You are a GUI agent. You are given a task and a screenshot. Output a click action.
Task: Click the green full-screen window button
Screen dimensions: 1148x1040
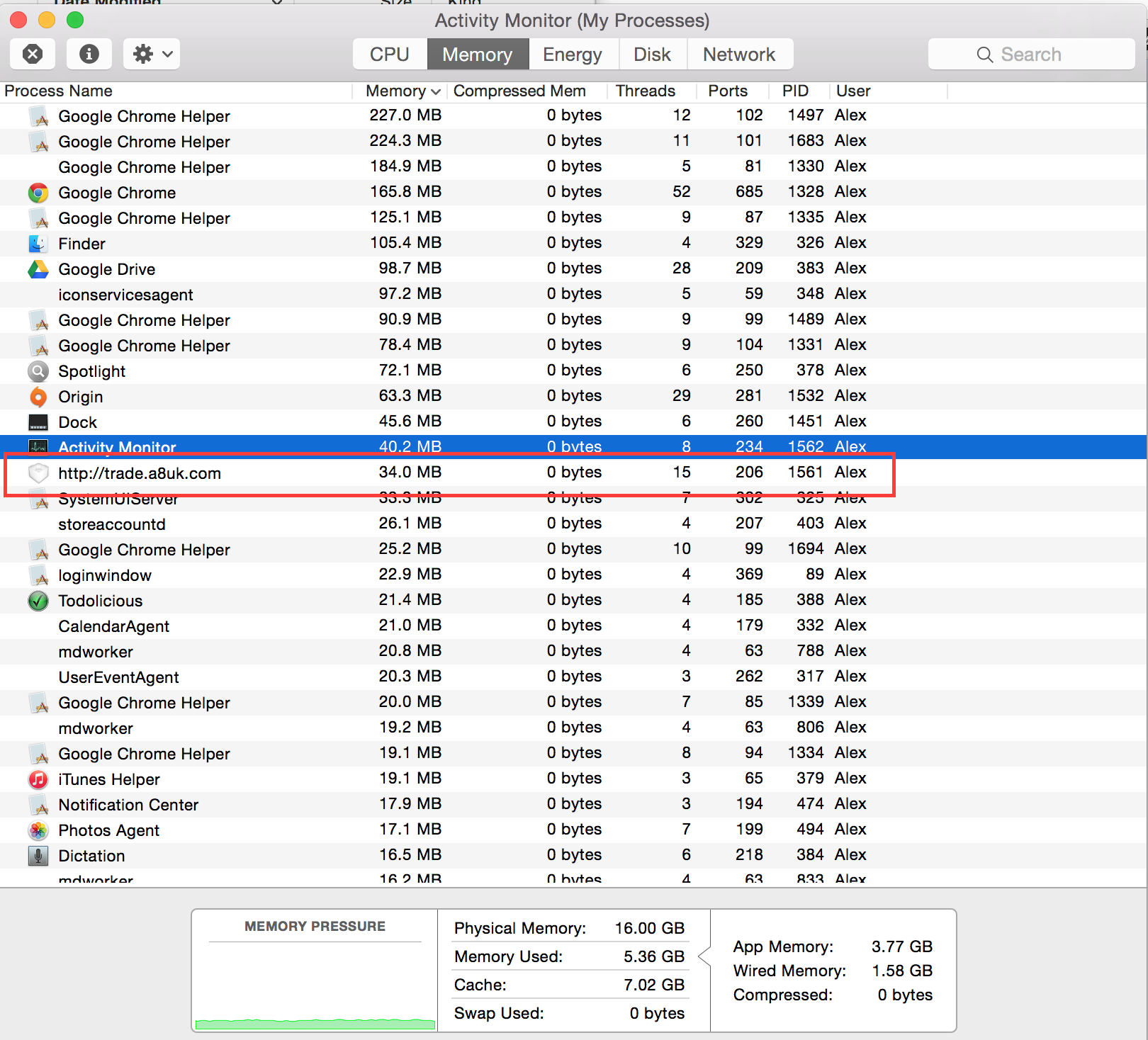coord(75,20)
